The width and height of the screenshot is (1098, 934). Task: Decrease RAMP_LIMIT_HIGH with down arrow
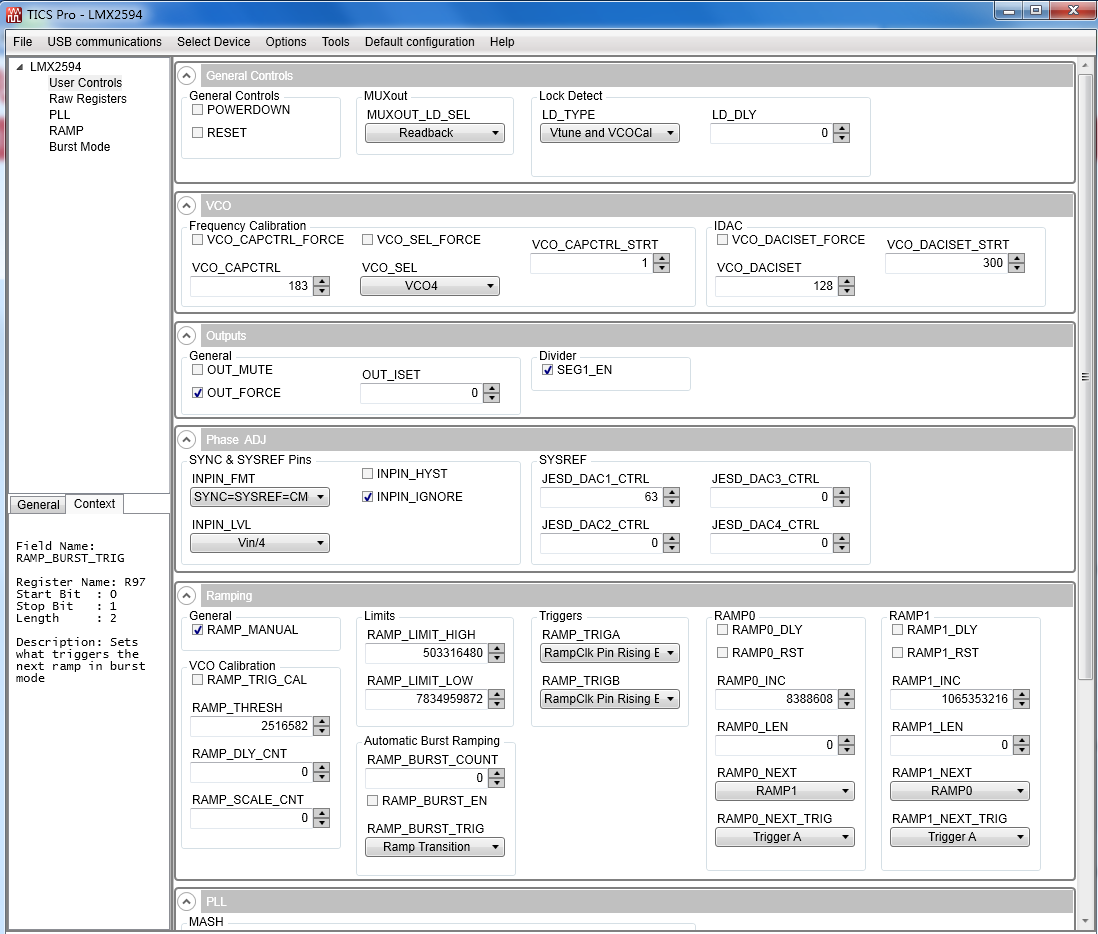coord(496,658)
